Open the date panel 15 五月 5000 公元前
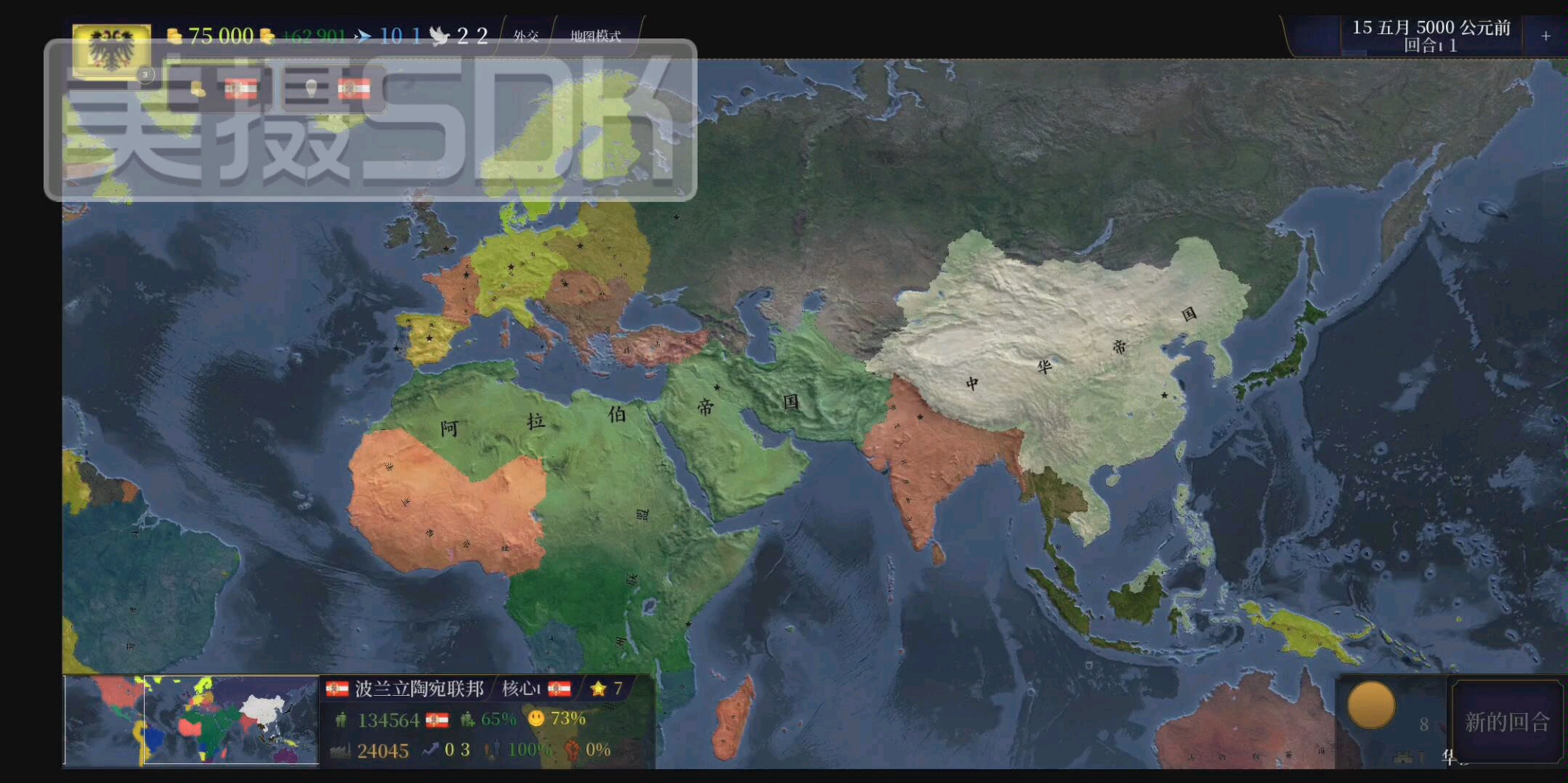Screen dimensions: 1568x783 pos(1431,28)
